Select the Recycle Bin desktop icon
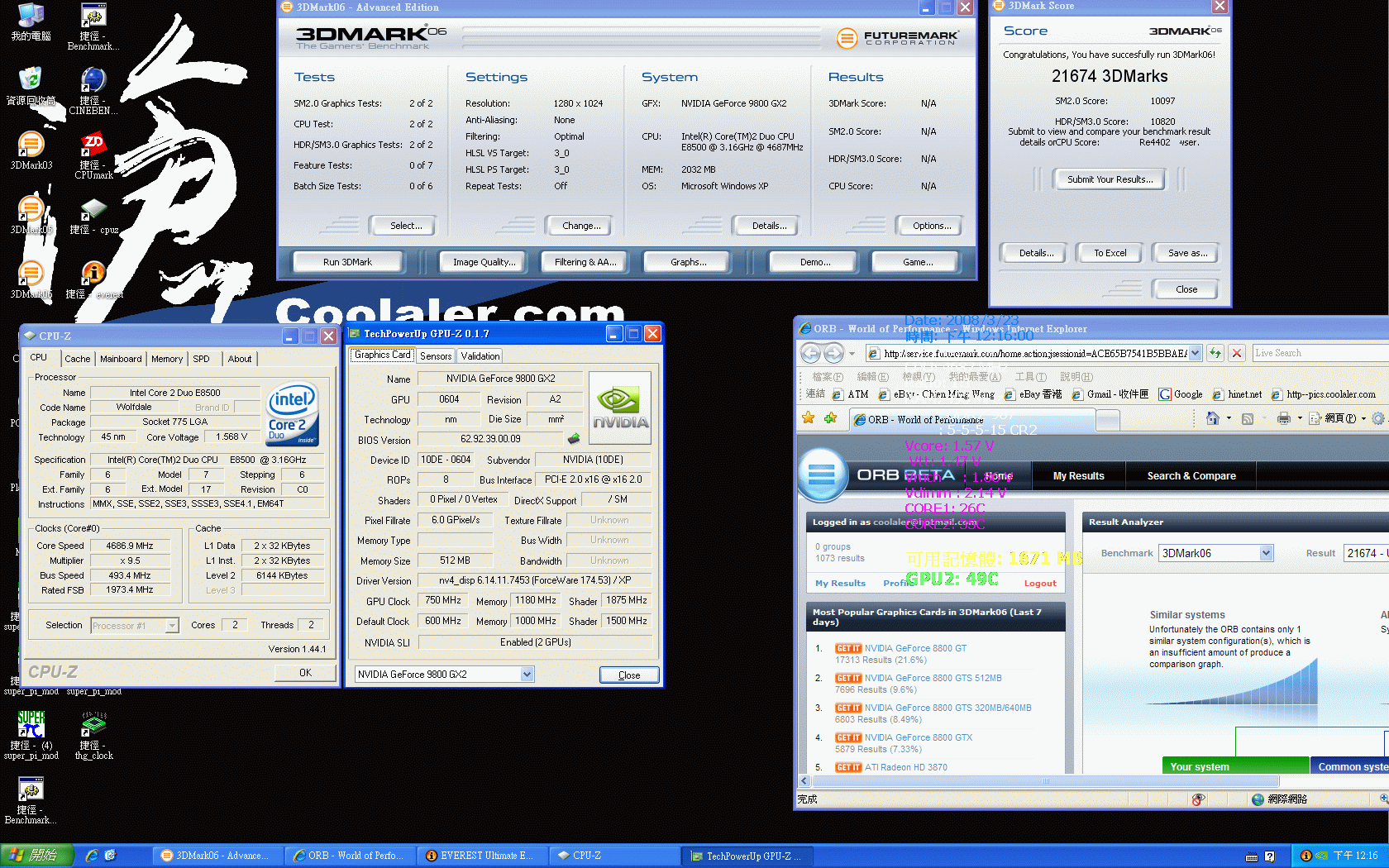The image size is (1389, 868). [31, 86]
